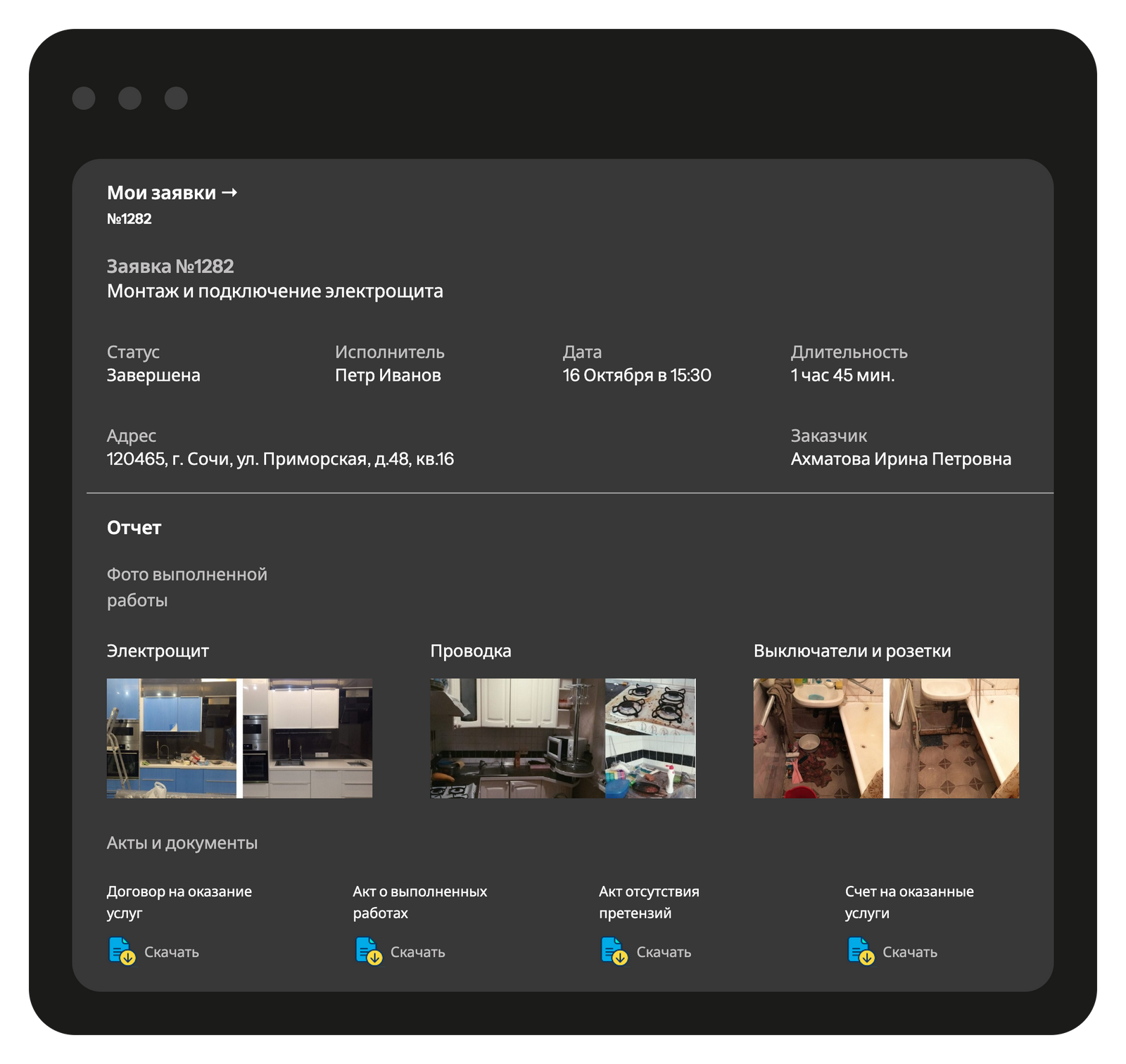
Task: Select the '№1282' breadcrumb item
Action: coord(129,219)
